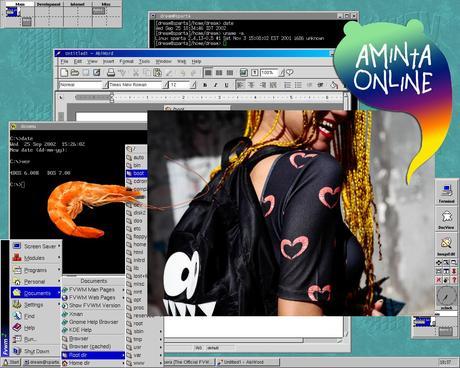Open the Times New Roman font dropdown
460x368 pixels.
tap(165, 85)
